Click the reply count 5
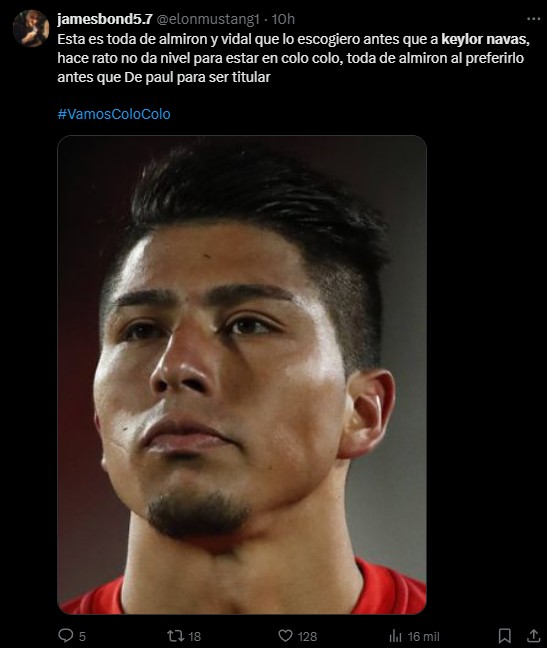The image size is (547, 648). click(x=82, y=636)
